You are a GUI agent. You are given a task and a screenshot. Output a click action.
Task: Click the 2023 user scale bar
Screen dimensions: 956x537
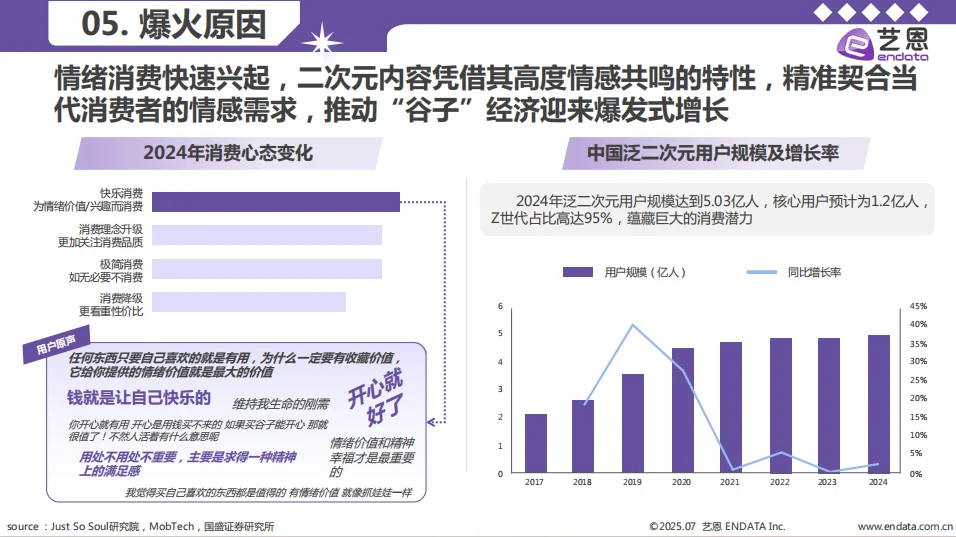click(829, 406)
